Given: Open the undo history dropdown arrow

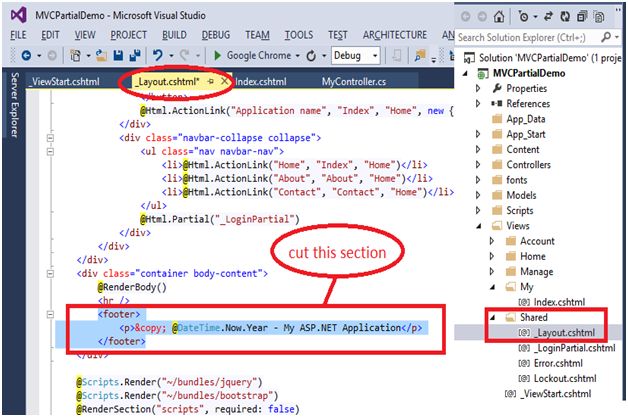Looking at the screenshot, I should pyautogui.click(x=171, y=55).
